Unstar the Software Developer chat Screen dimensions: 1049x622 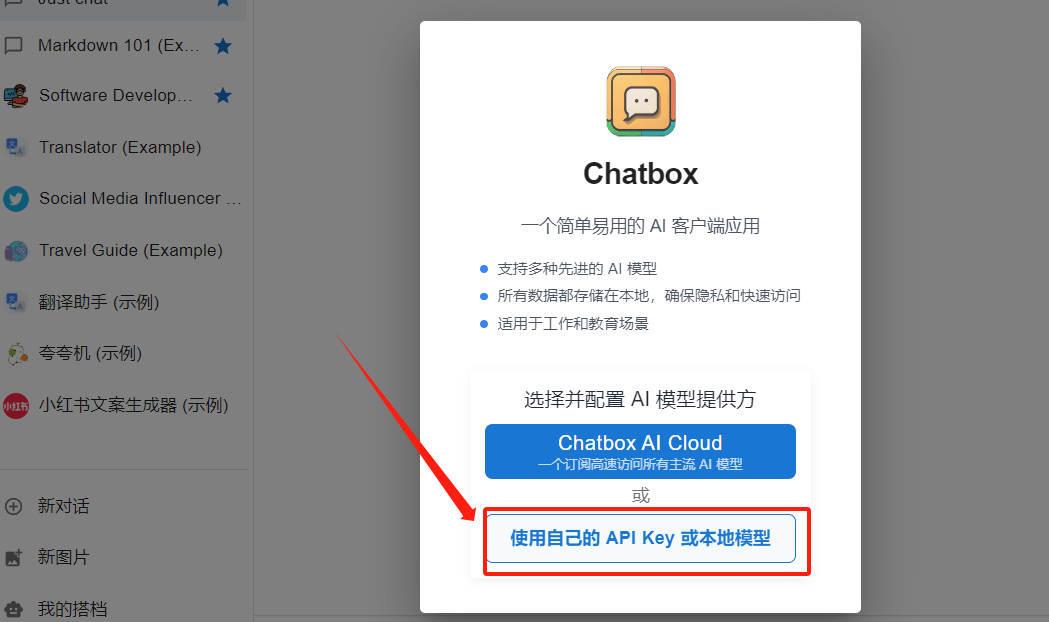coord(223,96)
